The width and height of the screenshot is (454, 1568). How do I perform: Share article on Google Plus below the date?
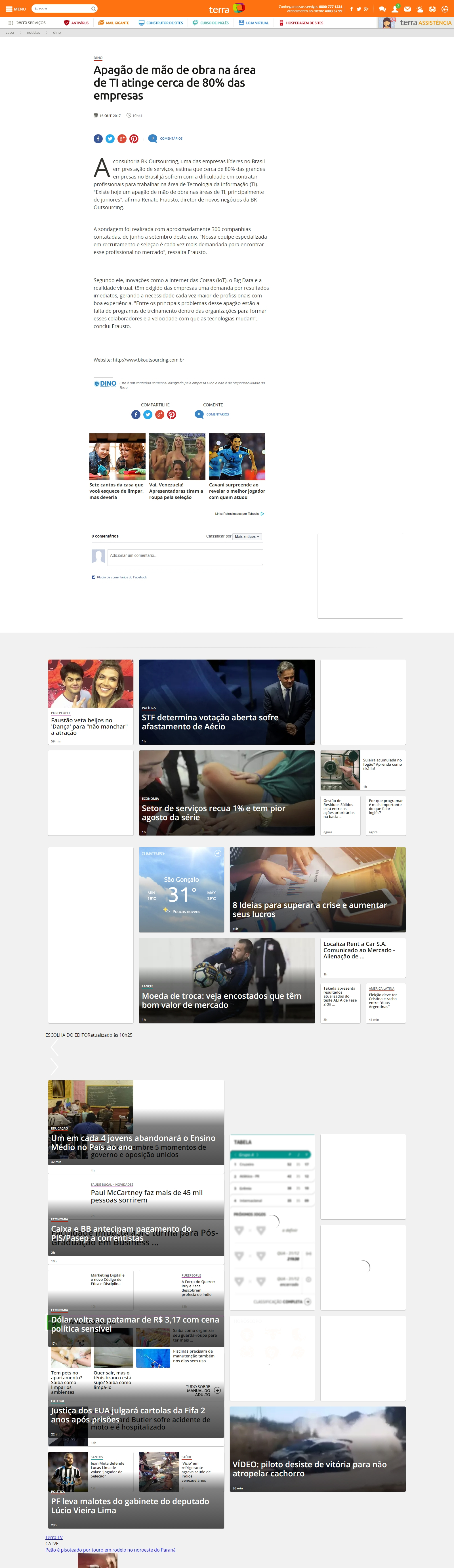122,139
